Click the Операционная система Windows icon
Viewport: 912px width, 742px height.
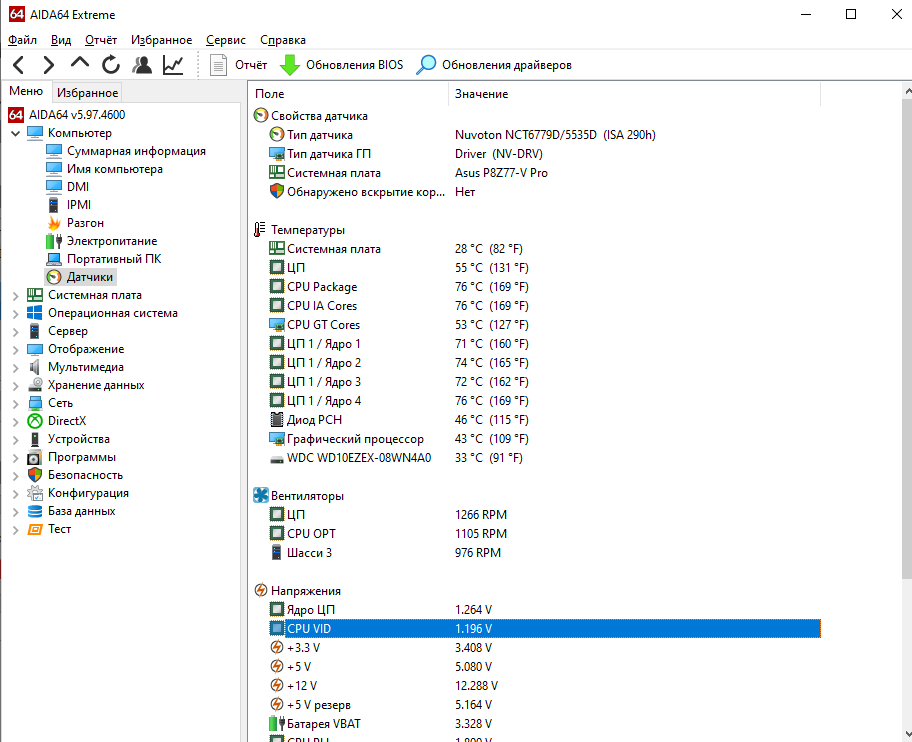point(35,313)
